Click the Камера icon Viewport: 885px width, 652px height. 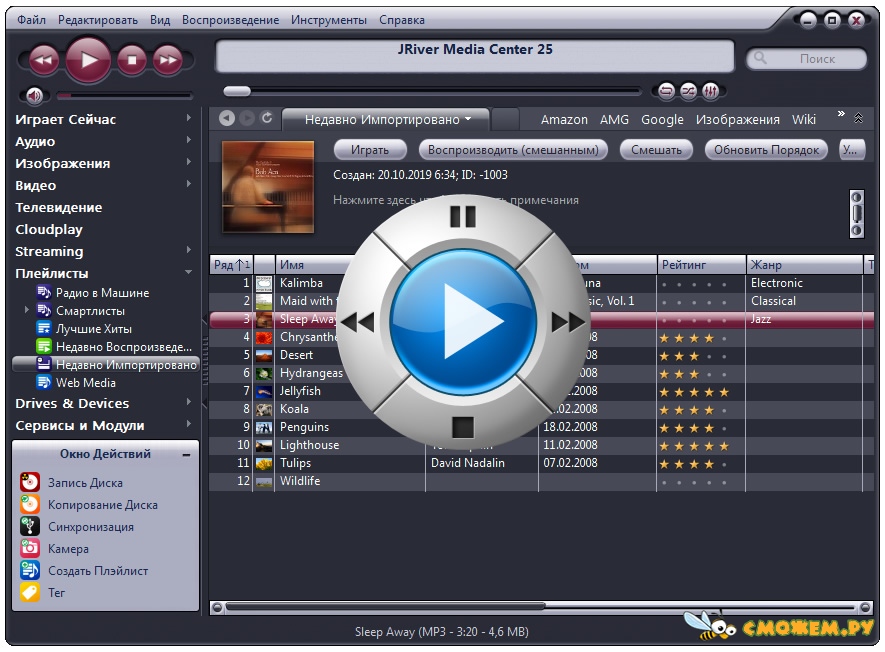pos(30,548)
